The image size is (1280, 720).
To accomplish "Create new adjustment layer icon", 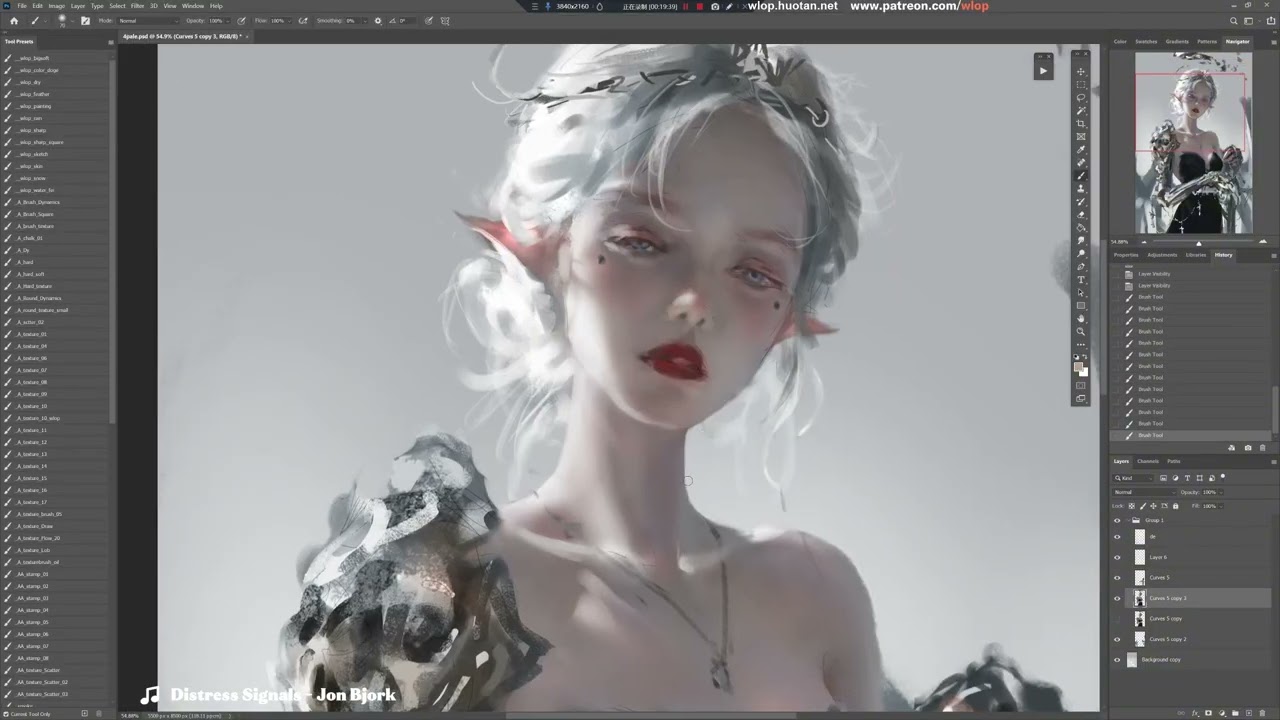I will pyautogui.click(x=1222, y=713).
